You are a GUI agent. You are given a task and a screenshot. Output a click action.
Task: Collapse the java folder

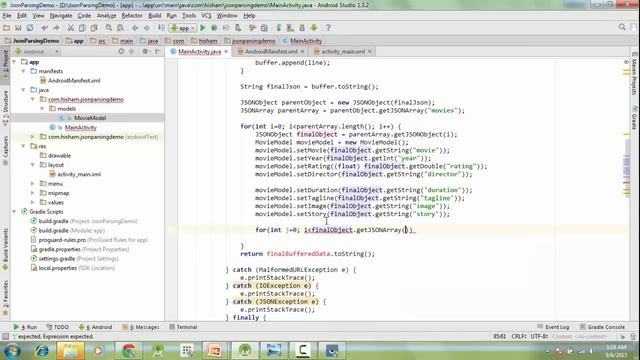(24, 90)
